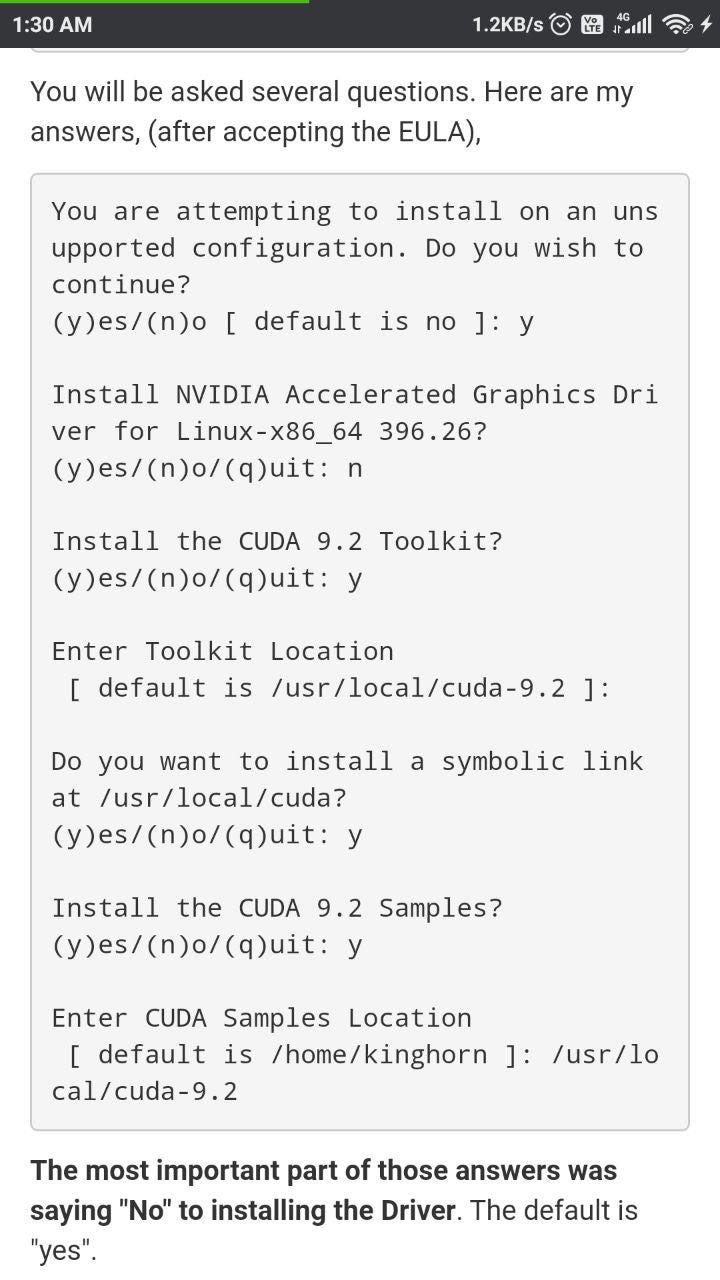Click 'Install the CUDA 9.2 Toolkit?' line
This screenshot has height=1280, width=720.
pyautogui.click(x=277, y=541)
